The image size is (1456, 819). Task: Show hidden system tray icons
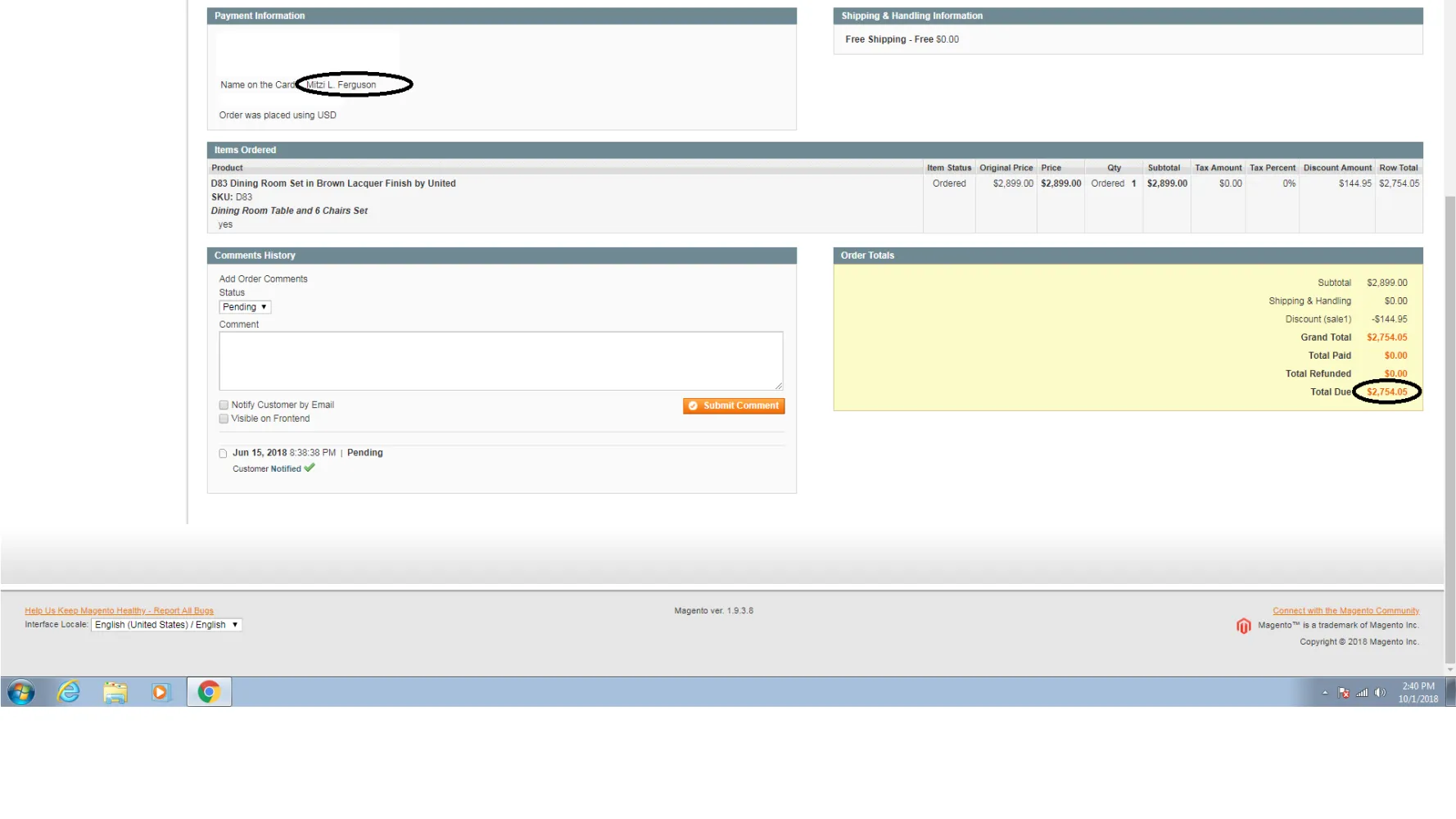pos(1324,693)
